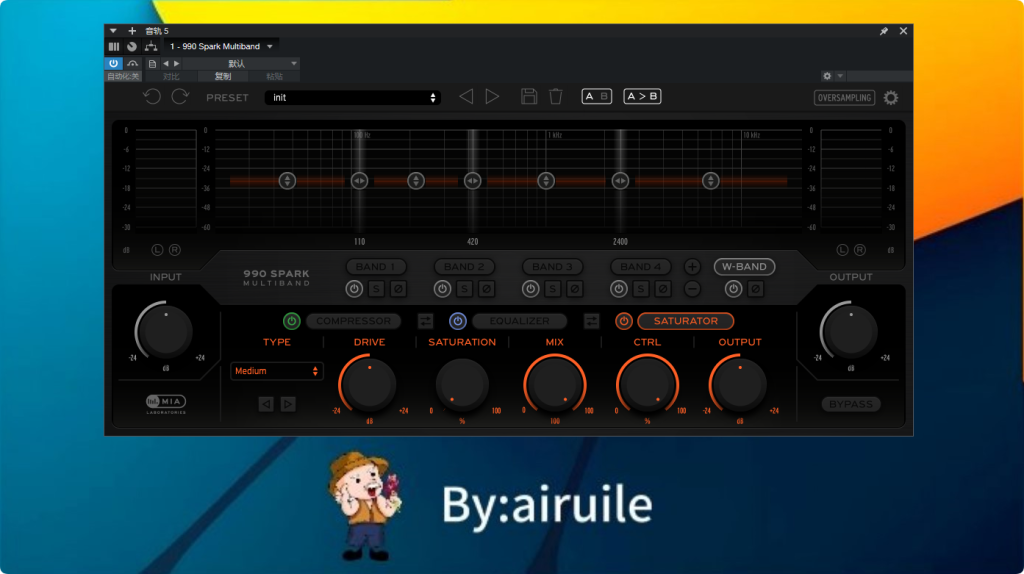This screenshot has width=1024, height=574.
Task: Switch to the COMPRESSOR section
Action: coord(353,321)
